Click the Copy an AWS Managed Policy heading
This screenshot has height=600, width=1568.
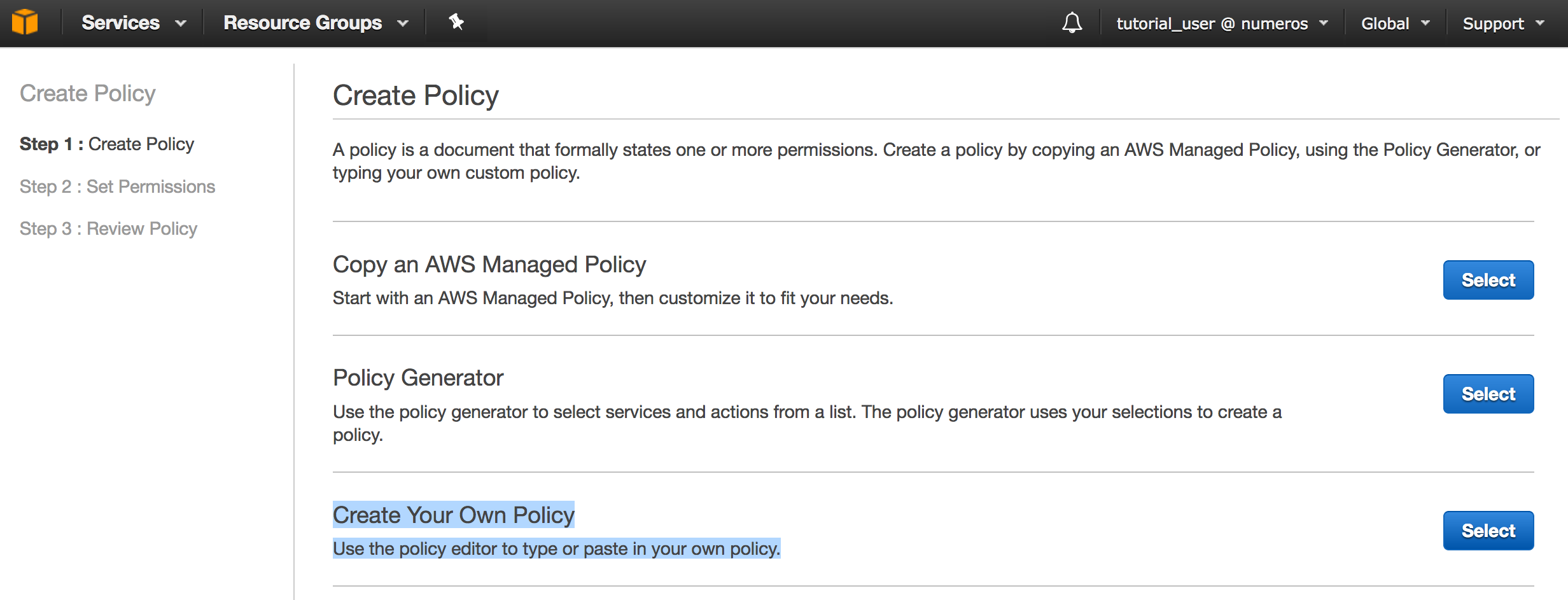coord(489,264)
